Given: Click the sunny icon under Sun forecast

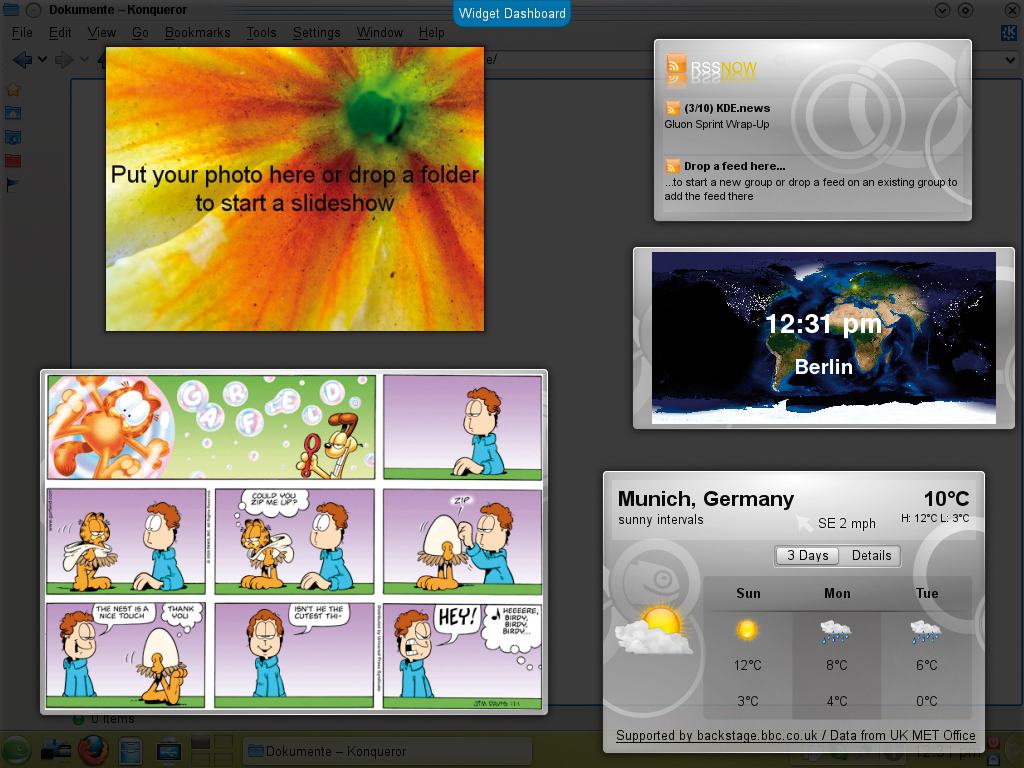Looking at the screenshot, I should [x=747, y=630].
